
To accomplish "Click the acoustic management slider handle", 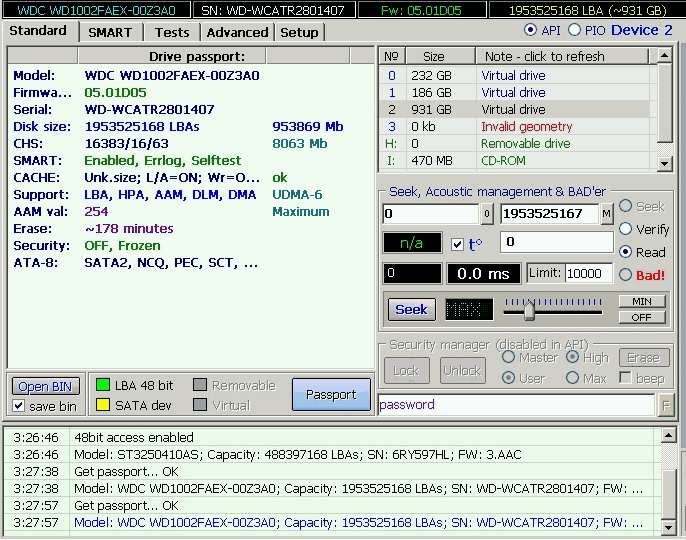I will click(529, 310).
